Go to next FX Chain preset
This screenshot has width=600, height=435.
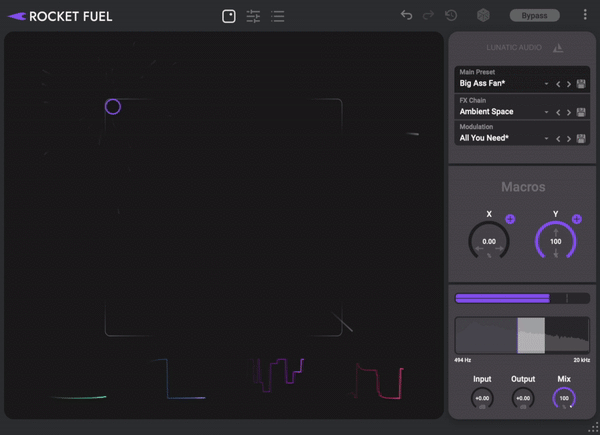(569, 112)
